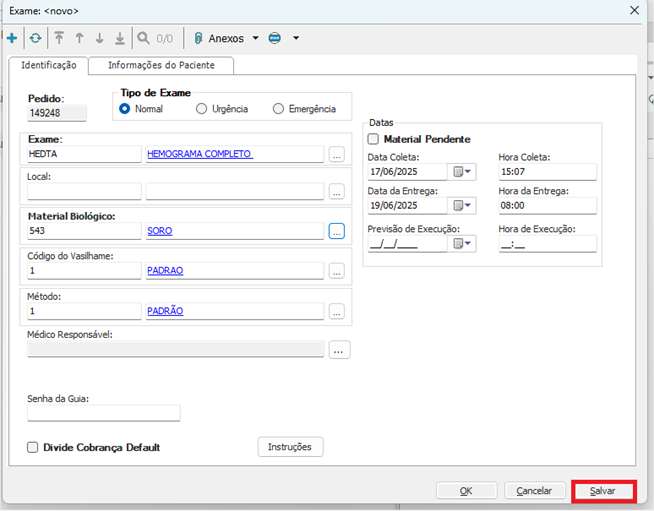
Task: Select the Emergência radio option
Action: (x=278, y=109)
